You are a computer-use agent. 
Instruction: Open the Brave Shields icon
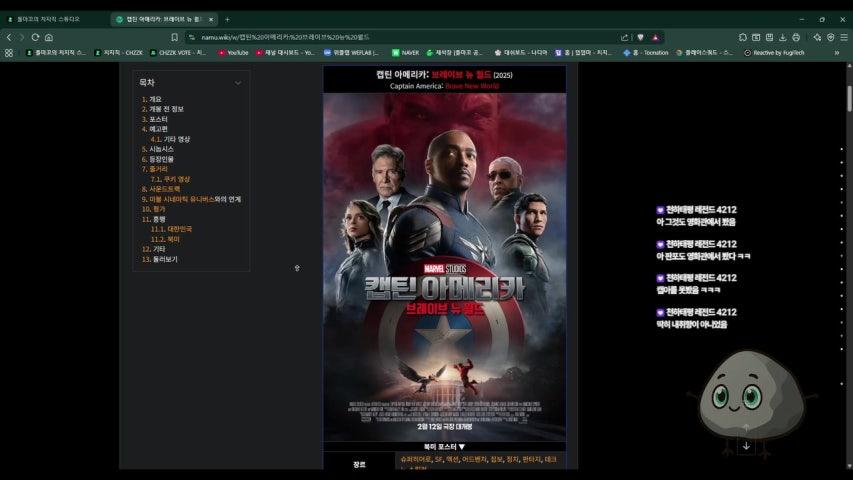click(x=640, y=38)
